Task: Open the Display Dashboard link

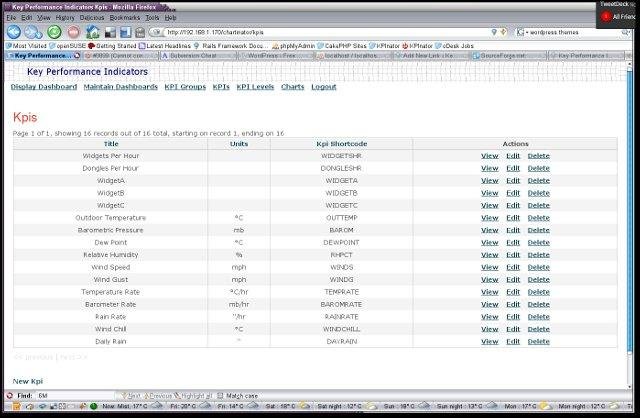Action: [x=44, y=87]
